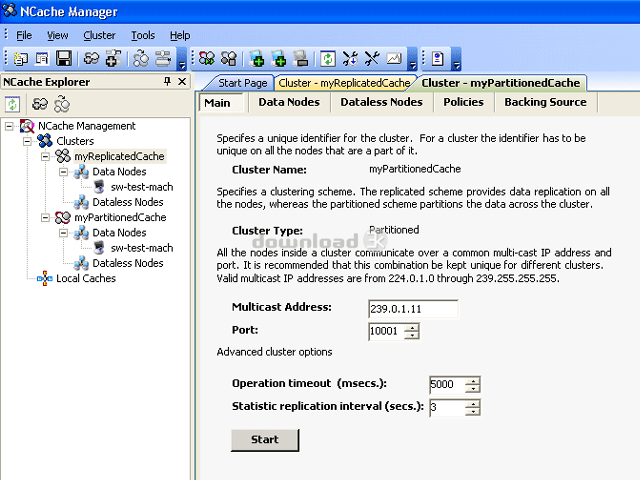Click the dark cluster icon in NCache Explorer toolbar
Screen dimensions: 640x480
coord(40,104)
